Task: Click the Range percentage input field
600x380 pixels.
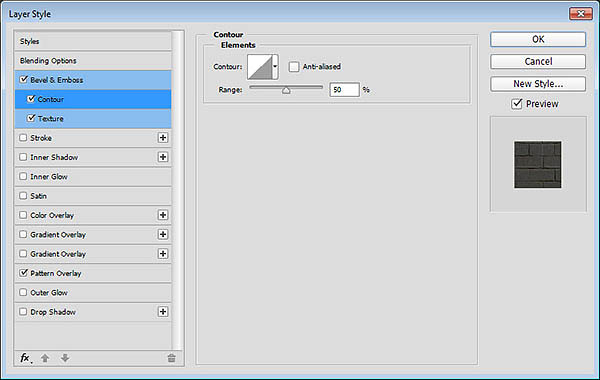Action: coord(344,90)
